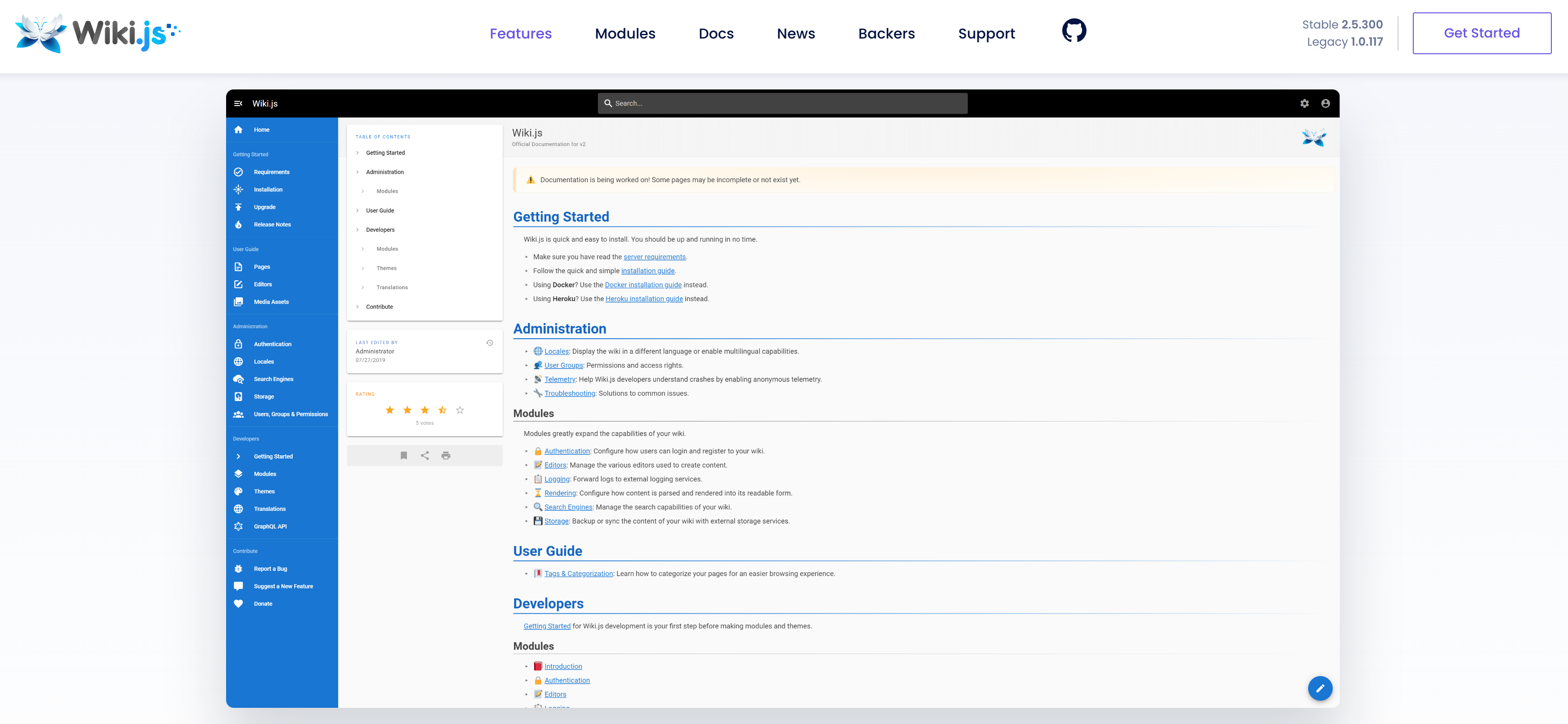This screenshot has width=1568, height=724.
Task: Click the Users, Groups & Permissions people icon
Action: (x=238, y=414)
